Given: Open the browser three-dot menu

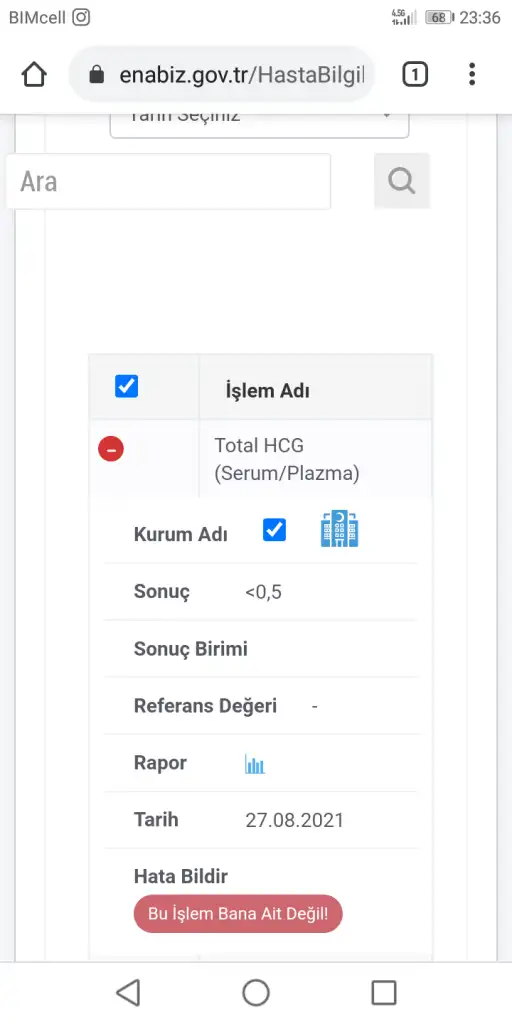Looking at the screenshot, I should pyautogui.click(x=472, y=74).
